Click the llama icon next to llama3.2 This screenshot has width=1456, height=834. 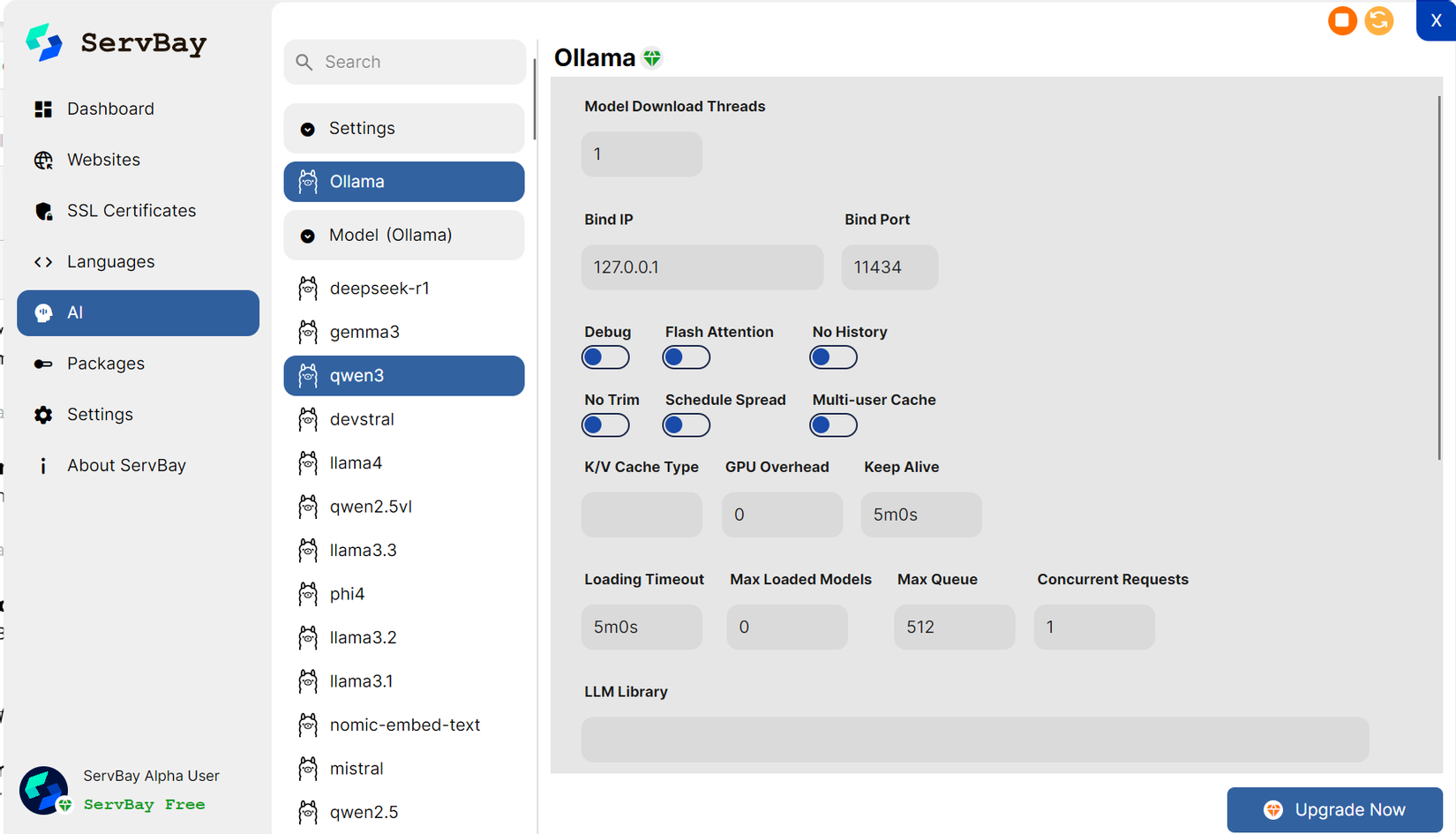308,638
